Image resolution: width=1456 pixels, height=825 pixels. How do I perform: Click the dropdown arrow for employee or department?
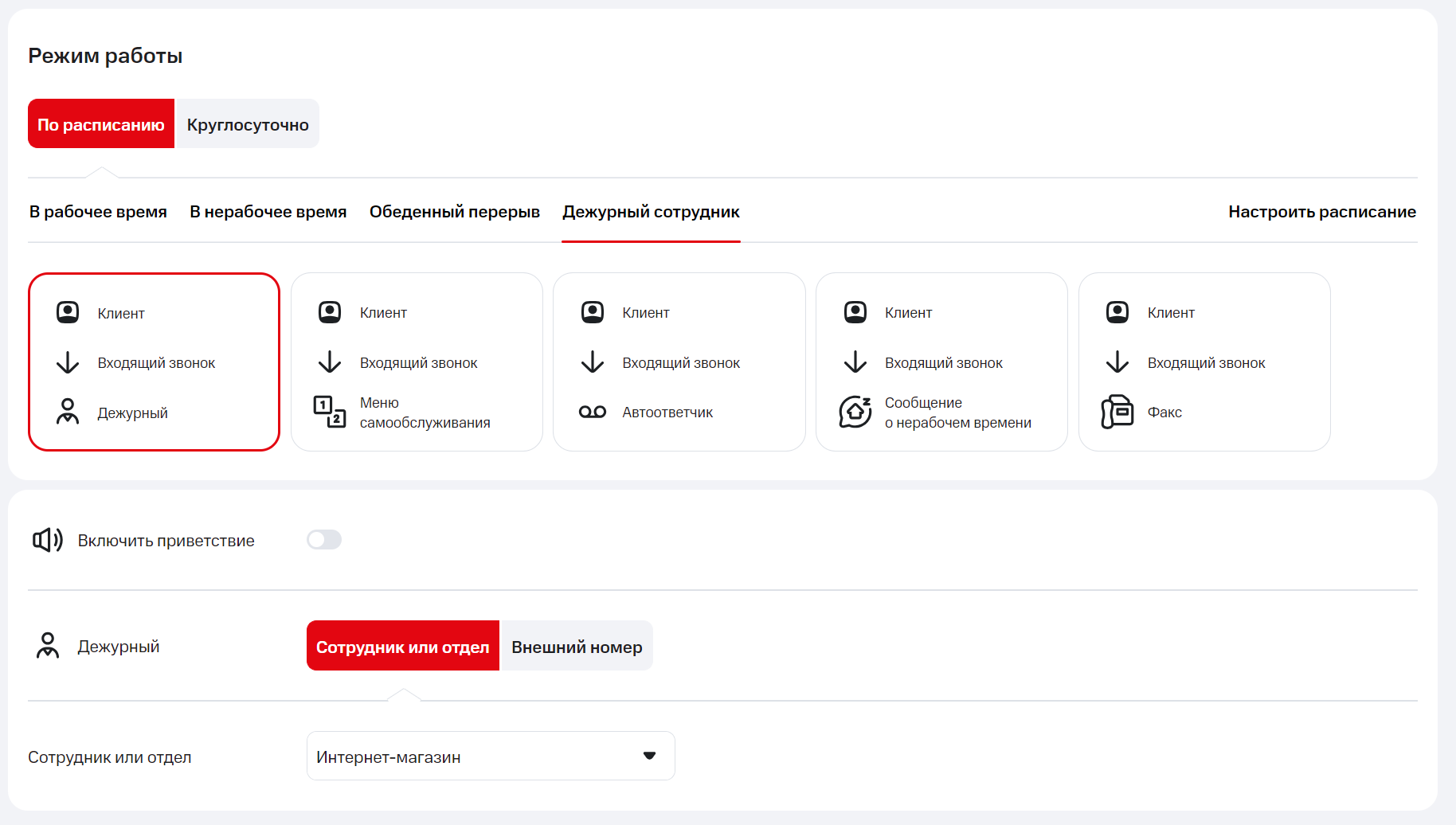click(649, 756)
